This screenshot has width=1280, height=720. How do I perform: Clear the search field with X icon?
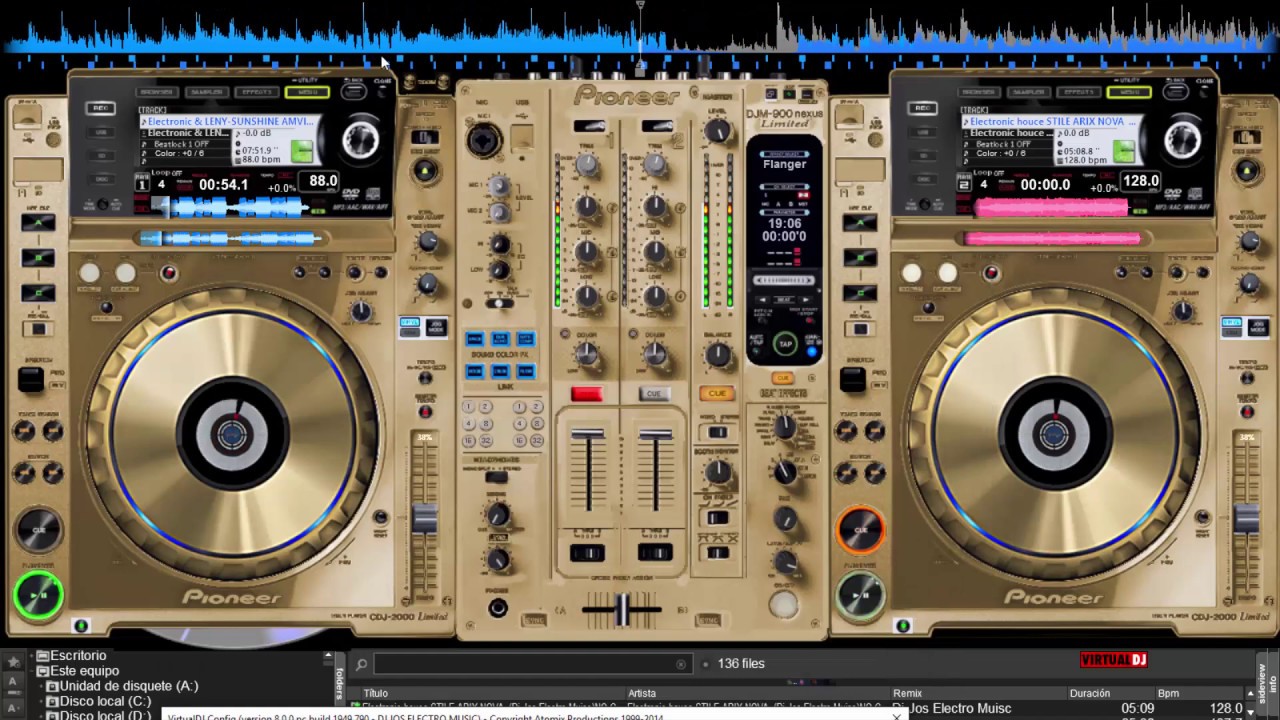pos(681,664)
